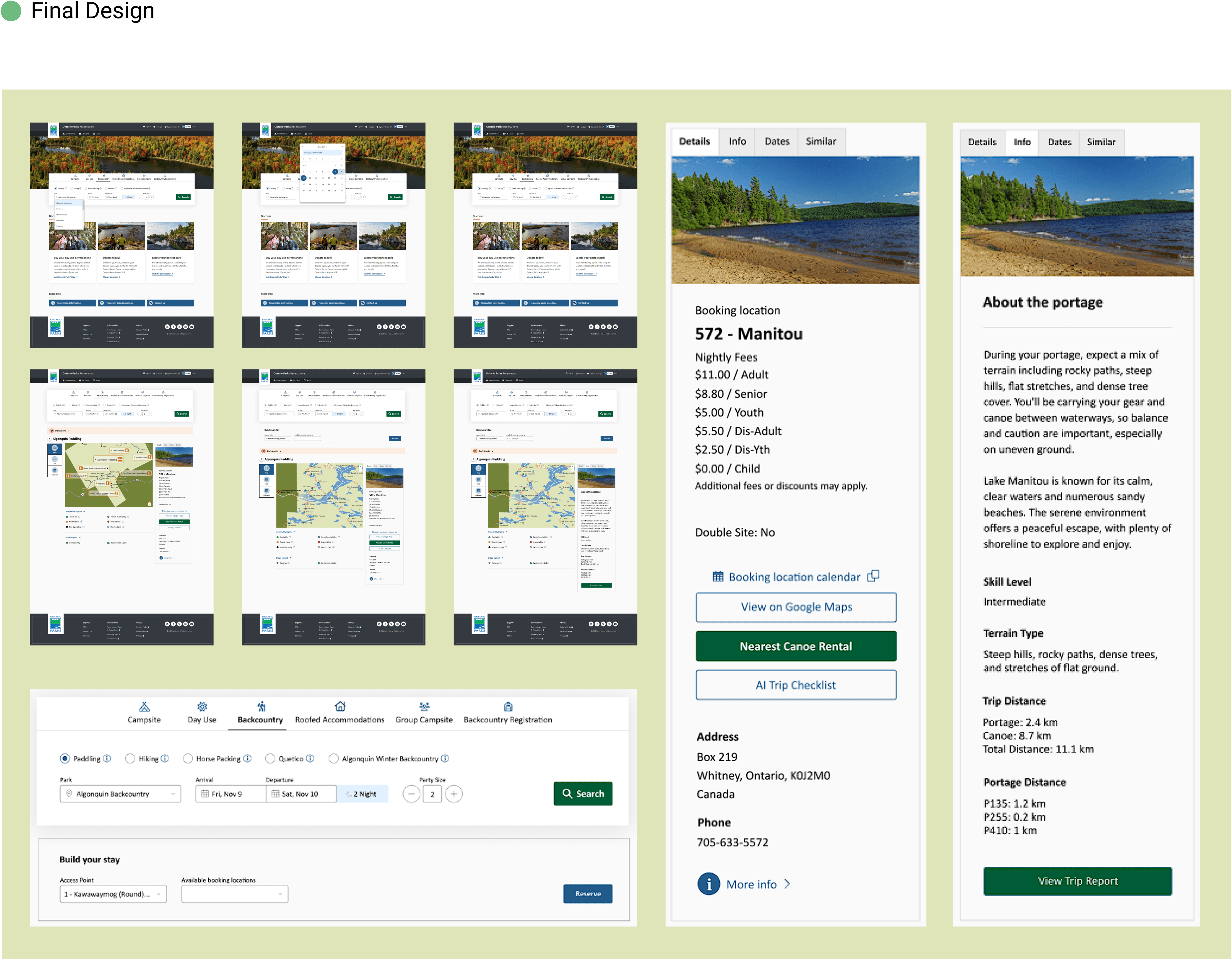This screenshot has width=1232, height=959.
Task: Click the Backcountry Registration clipboard icon
Action: tap(508, 706)
